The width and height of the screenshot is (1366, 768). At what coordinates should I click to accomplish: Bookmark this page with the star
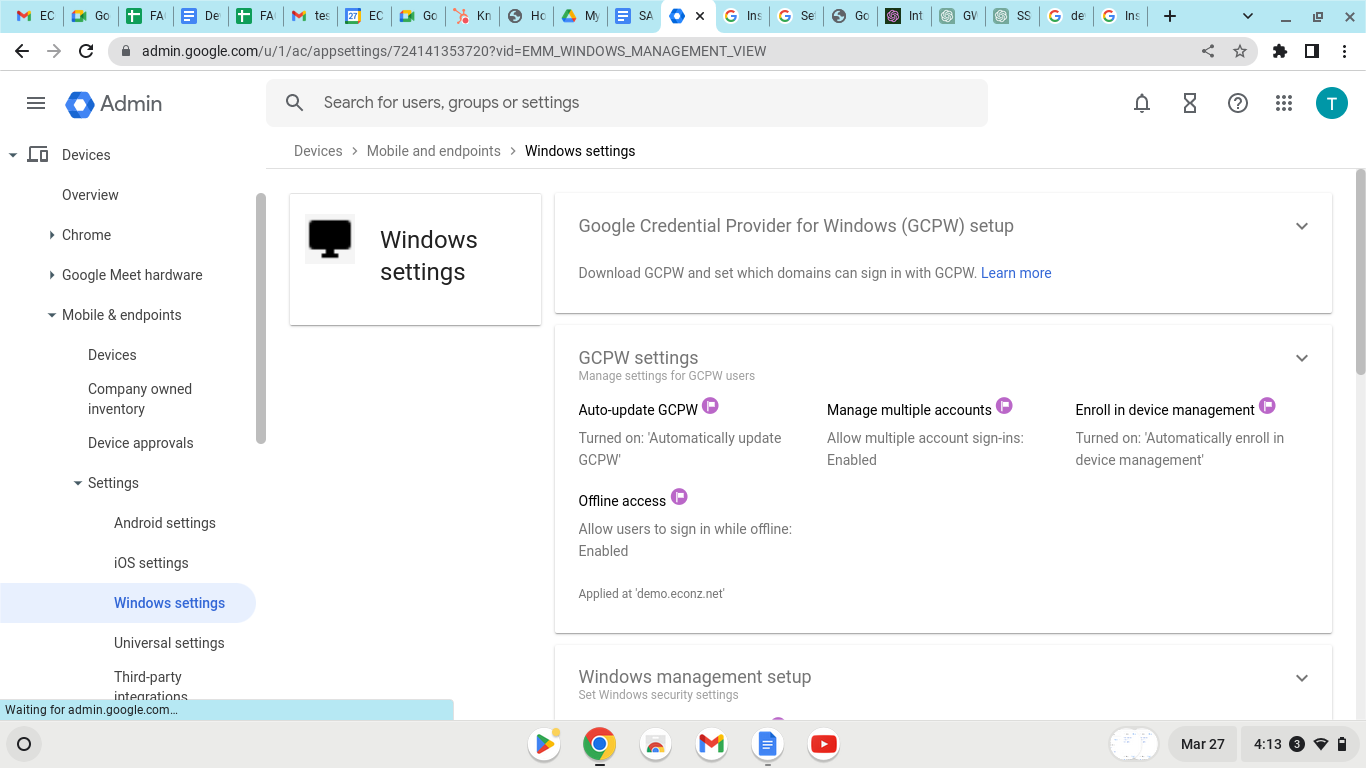click(1240, 51)
